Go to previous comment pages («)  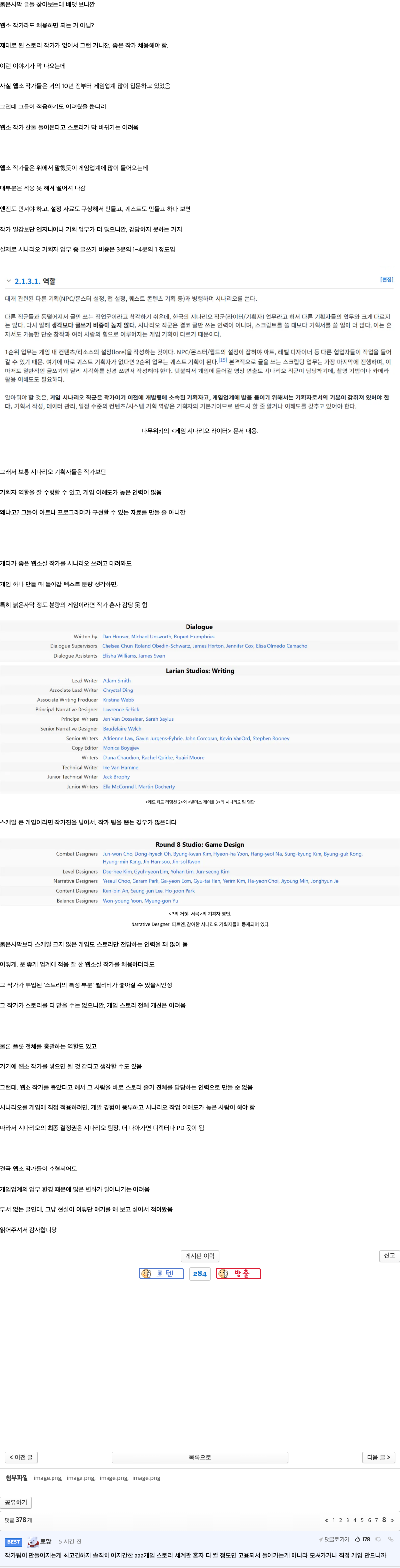(327, 1520)
